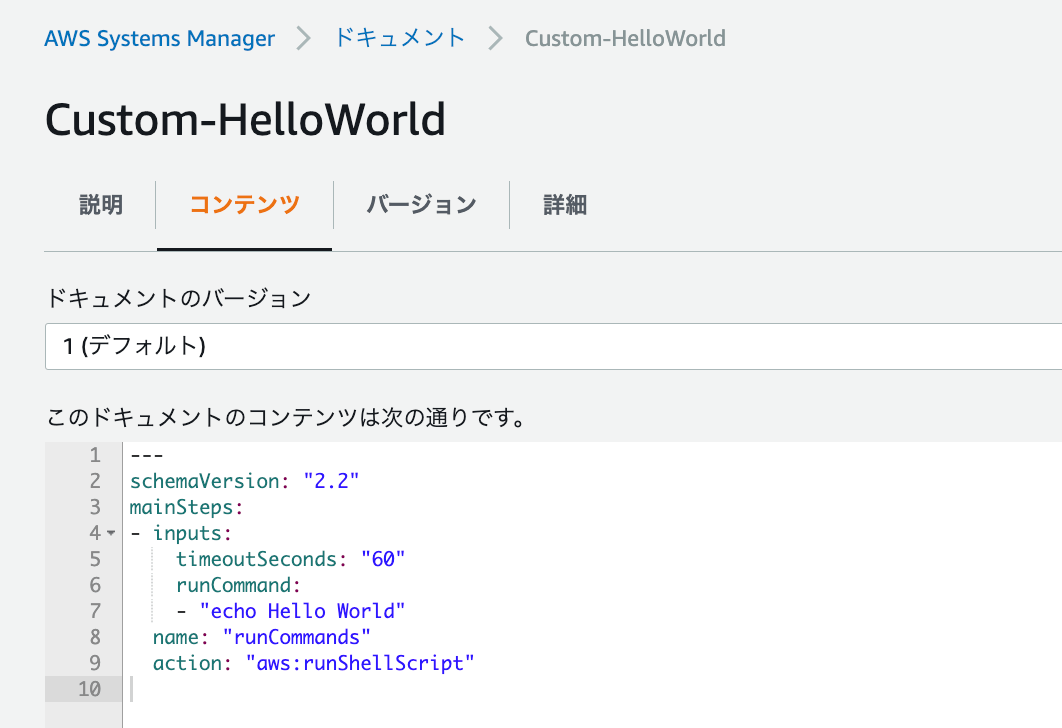The height and width of the screenshot is (728, 1062).
Task: Click name "runCommands" line
Action: tap(261, 637)
